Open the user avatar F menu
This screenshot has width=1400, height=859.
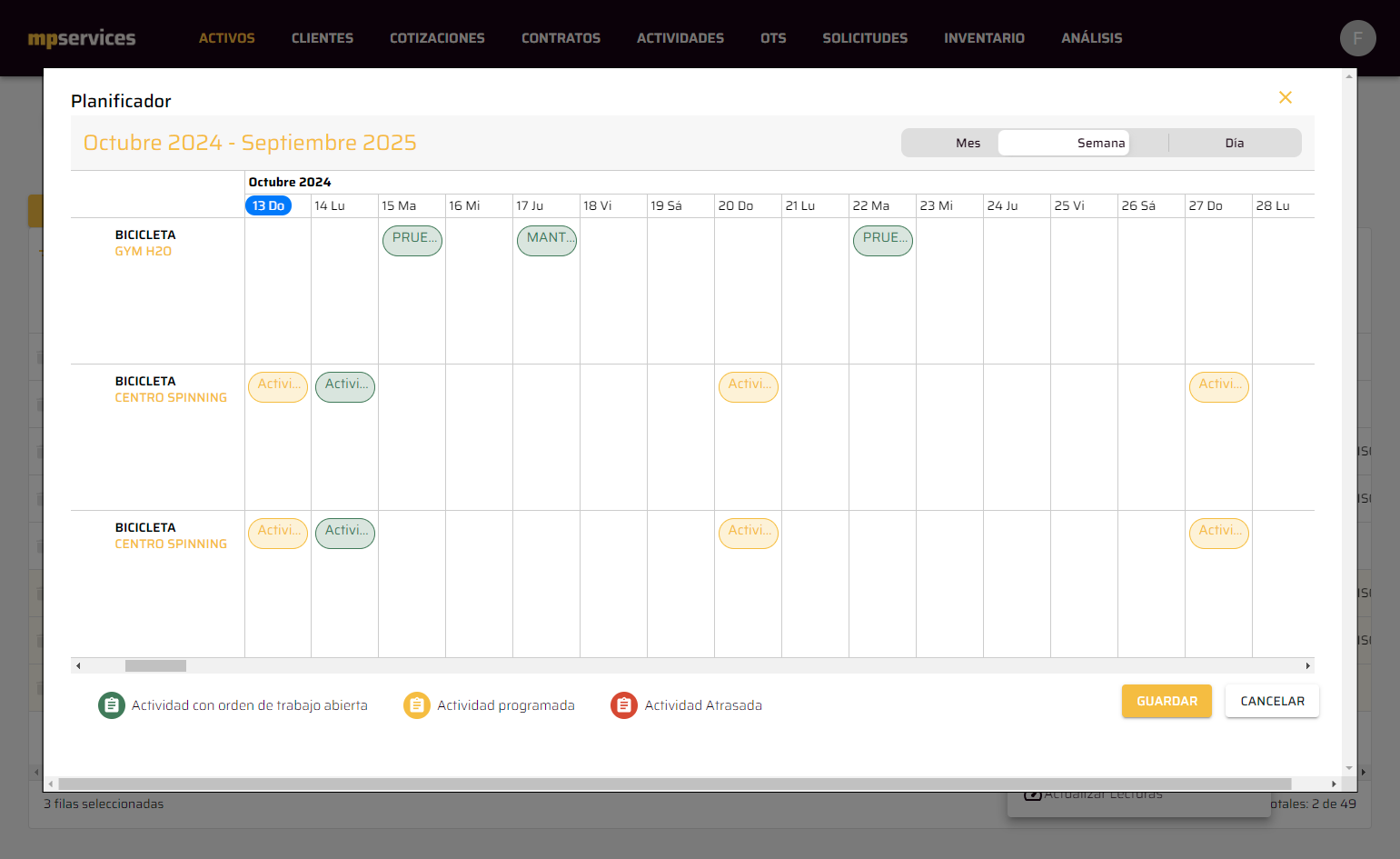point(1357,38)
